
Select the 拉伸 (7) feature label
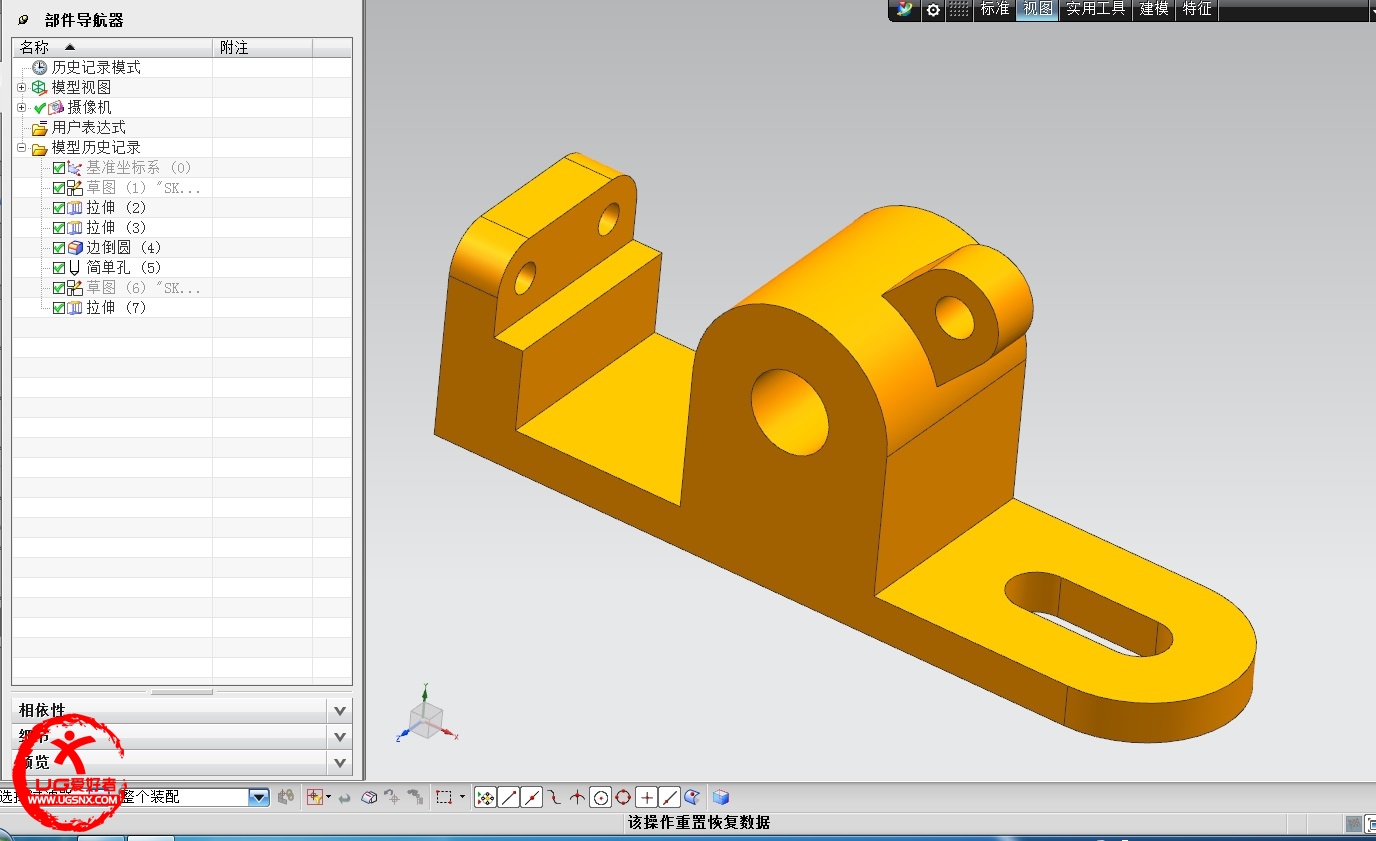click(x=116, y=307)
